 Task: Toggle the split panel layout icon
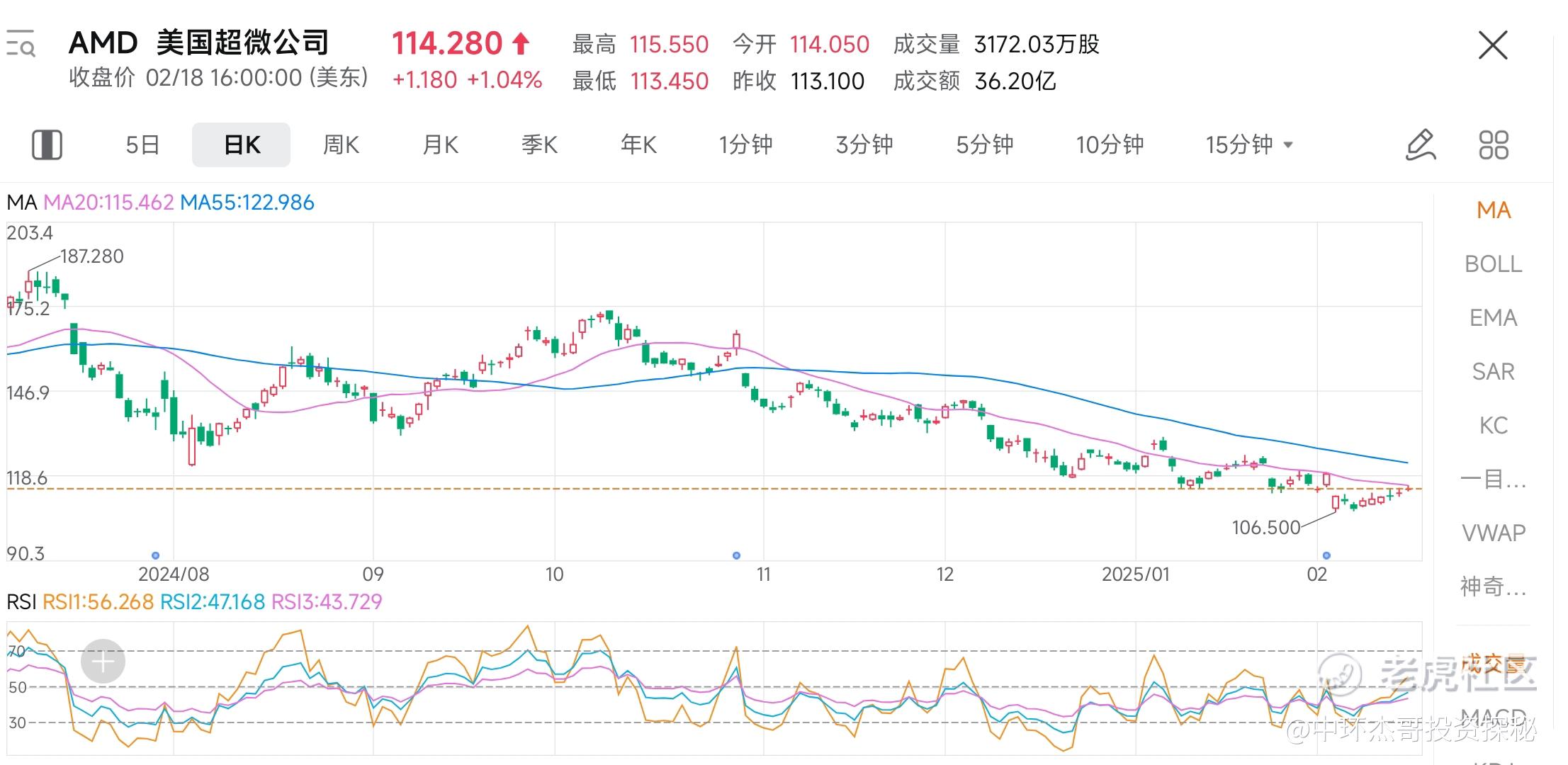(x=47, y=144)
